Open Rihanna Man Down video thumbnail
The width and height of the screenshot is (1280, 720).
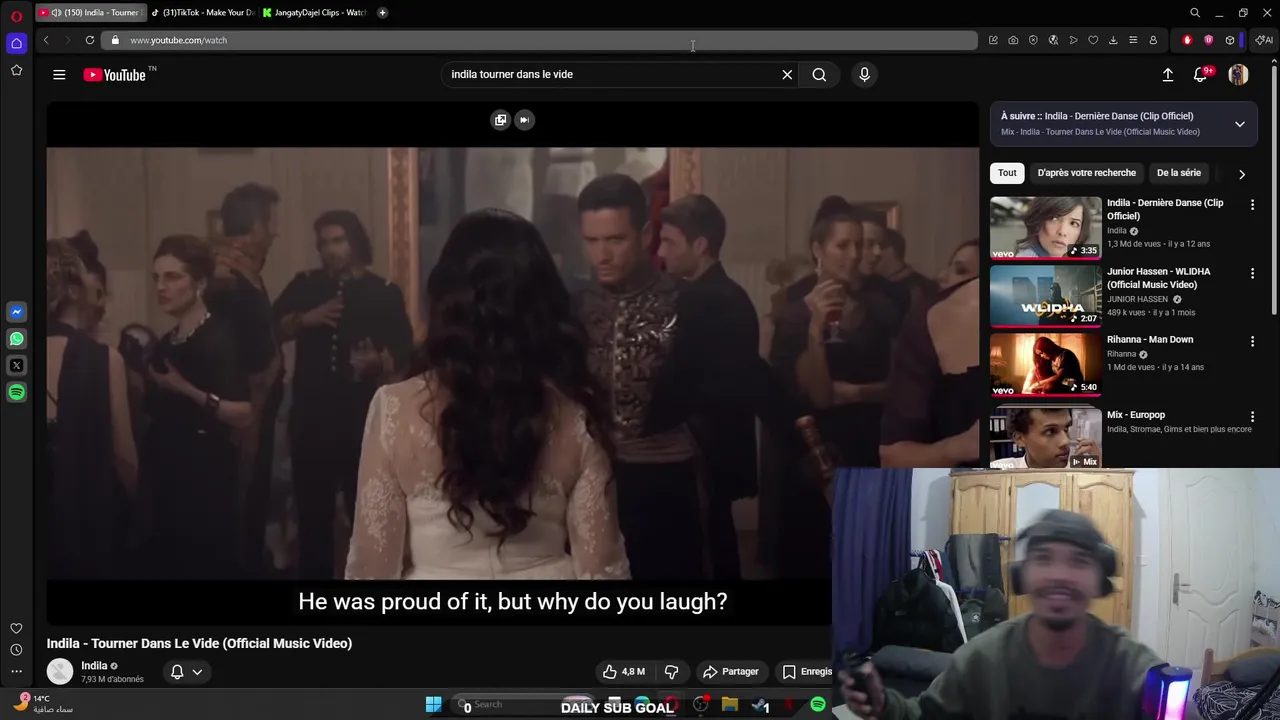pyautogui.click(x=1045, y=364)
